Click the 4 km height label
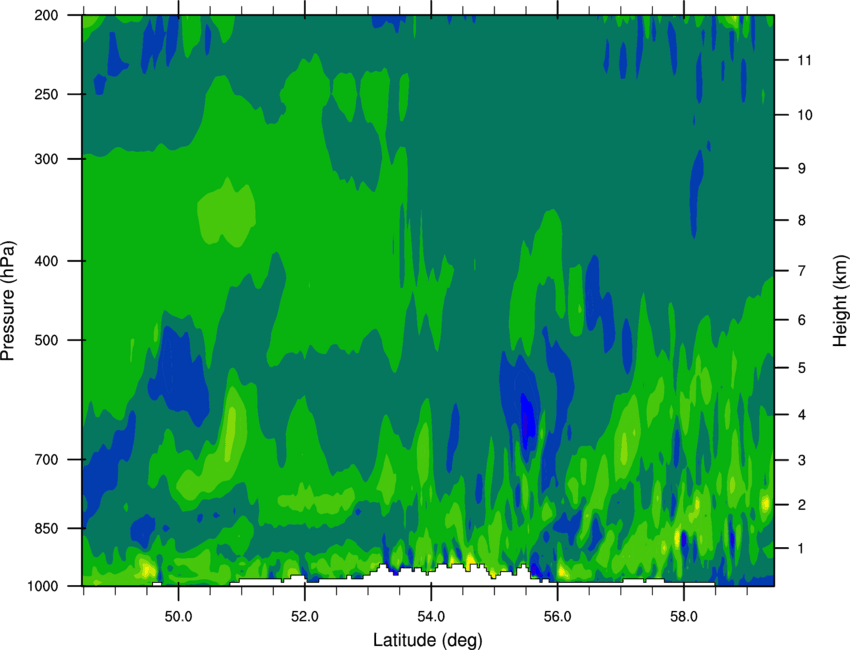Screen dimensions: 850x650 802,415
